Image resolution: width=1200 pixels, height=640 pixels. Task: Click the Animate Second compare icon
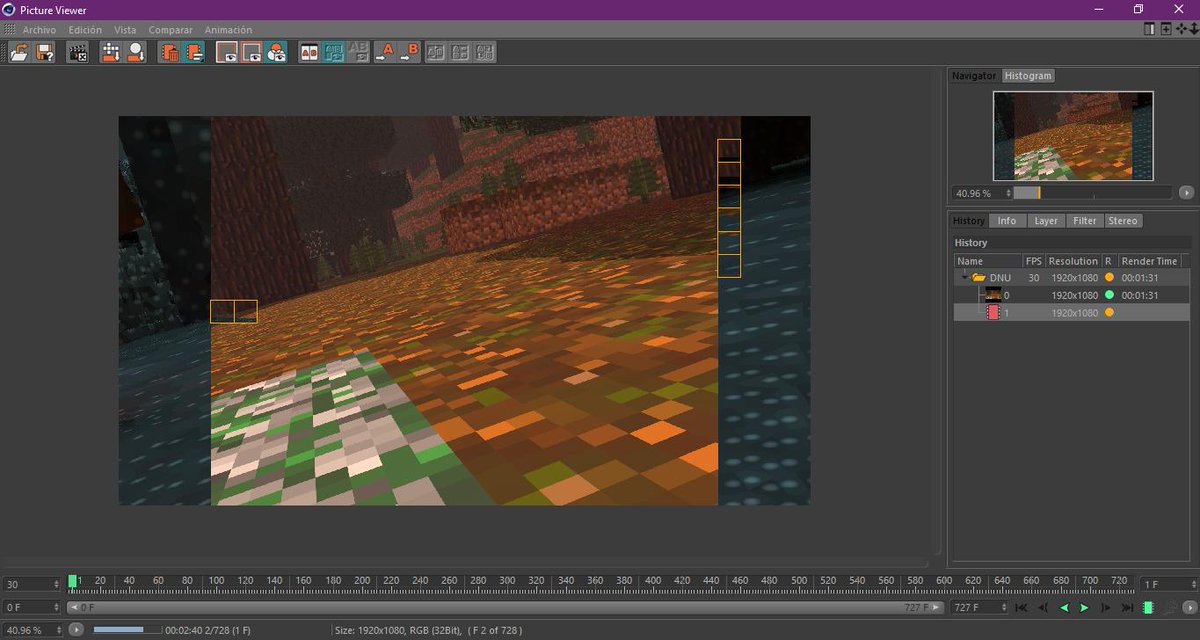tap(461, 52)
